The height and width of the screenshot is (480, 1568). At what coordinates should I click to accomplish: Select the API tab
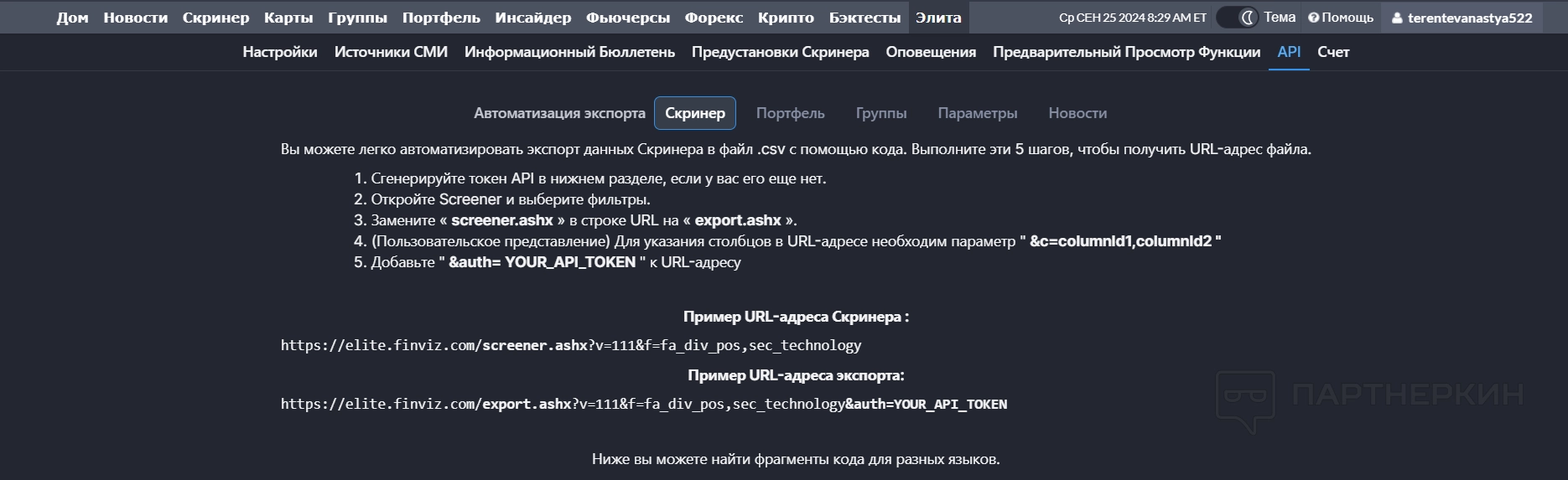(x=1289, y=52)
